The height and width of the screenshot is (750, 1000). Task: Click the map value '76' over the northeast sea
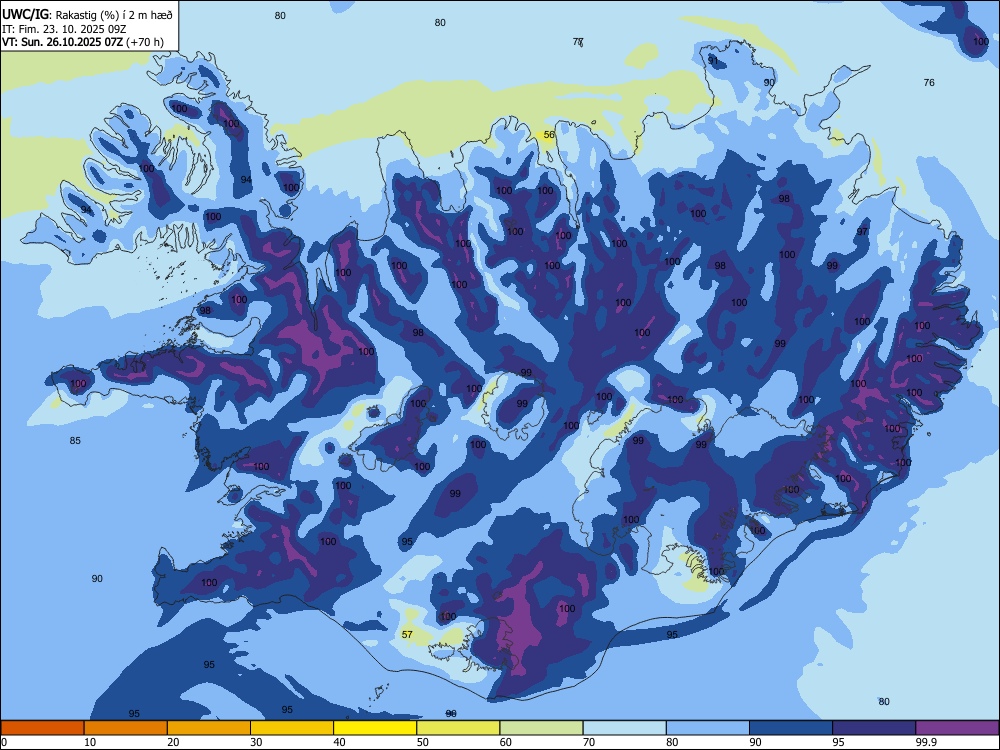[929, 82]
